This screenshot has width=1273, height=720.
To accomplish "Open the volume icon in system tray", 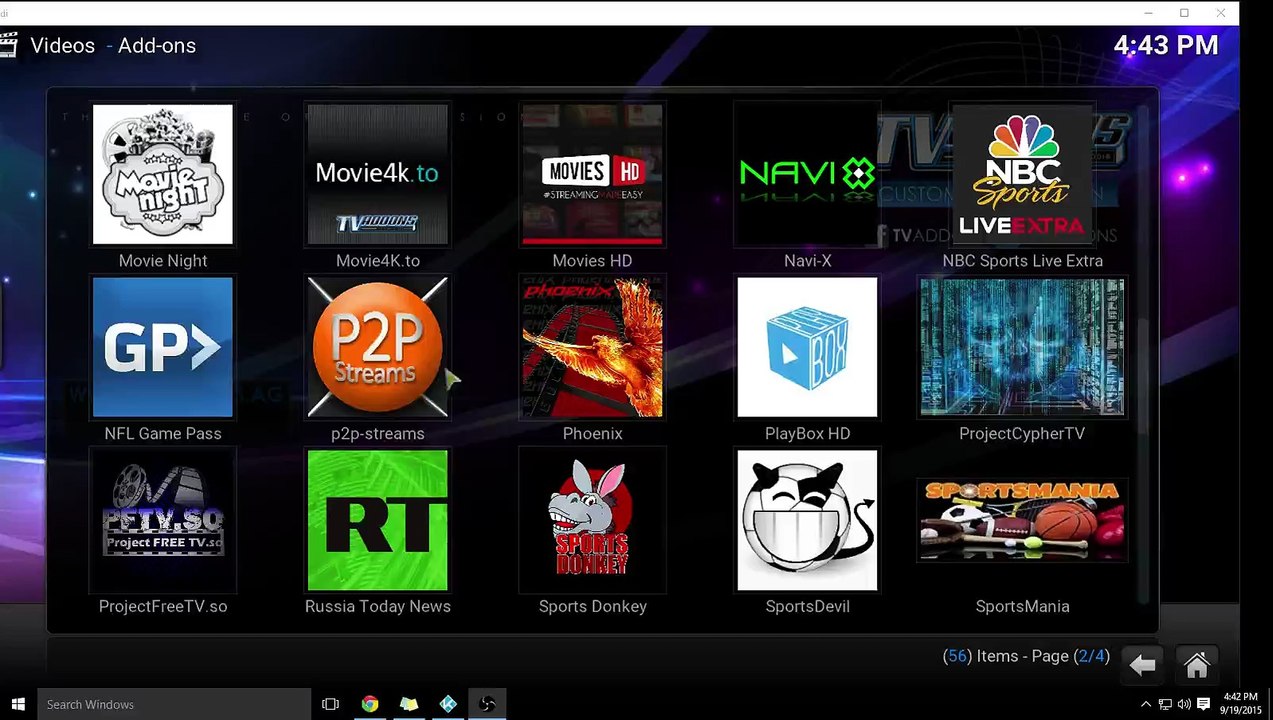I will point(1184,704).
